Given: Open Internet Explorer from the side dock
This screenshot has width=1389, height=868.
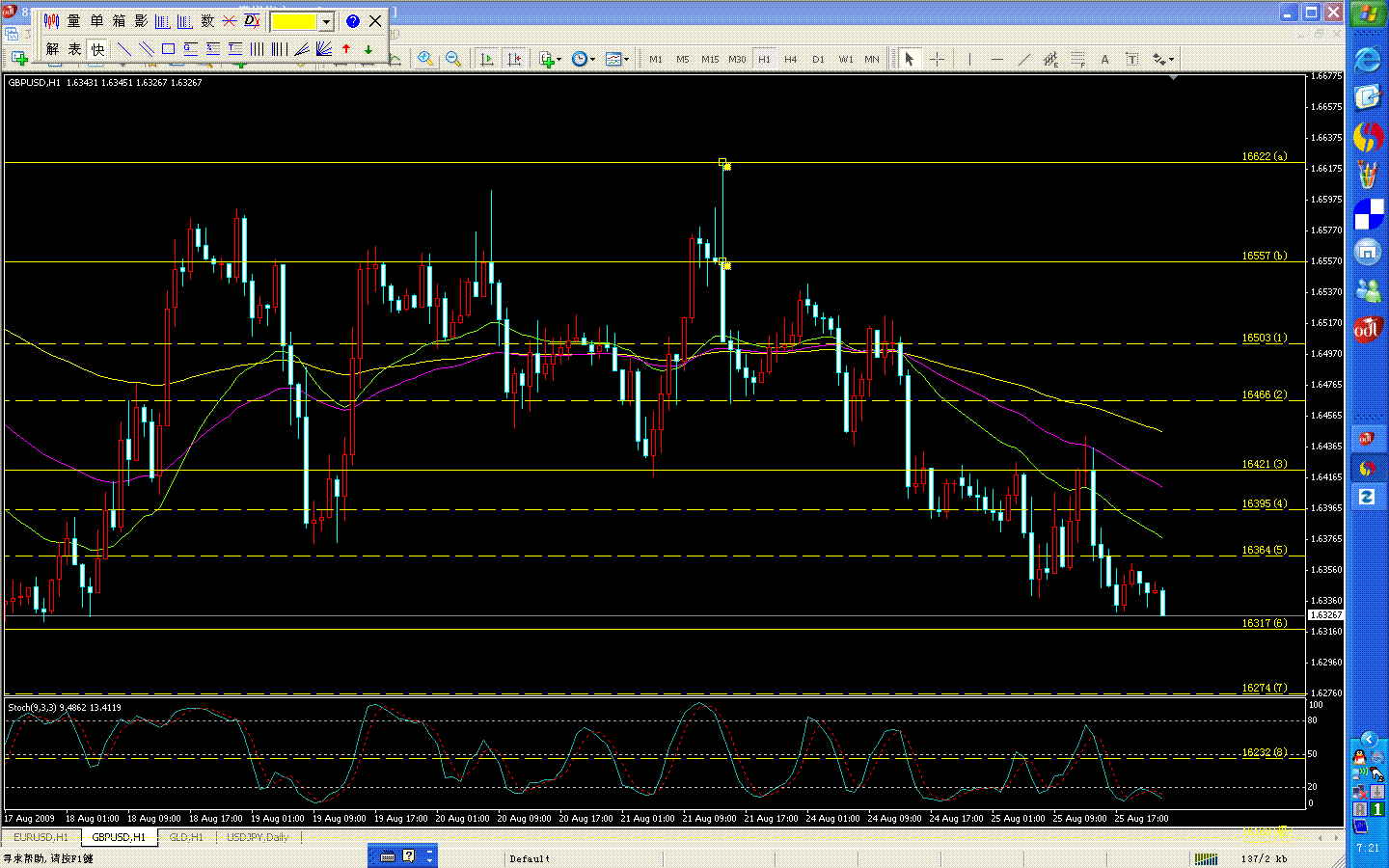Looking at the screenshot, I should click(x=1368, y=60).
